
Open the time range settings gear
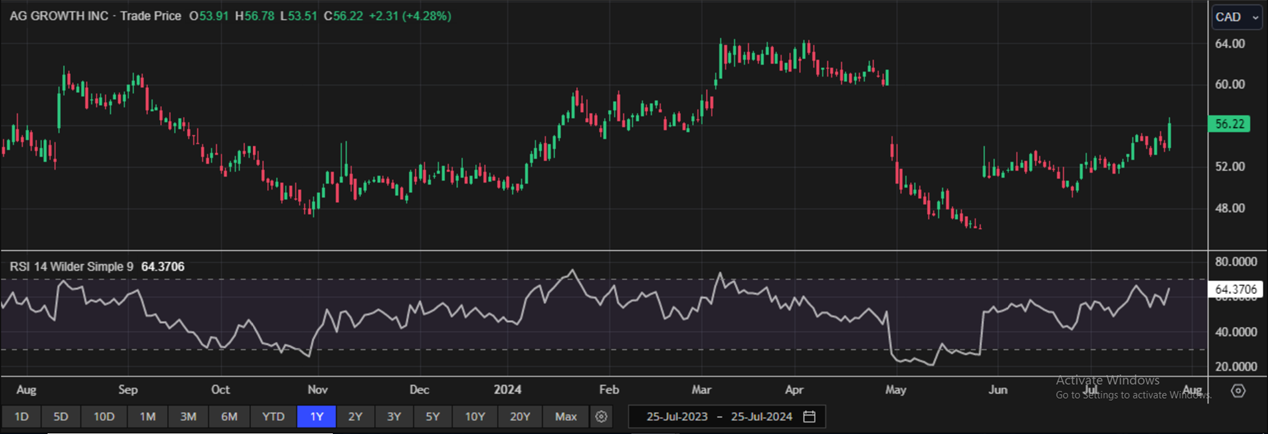[x=601, y=416]
